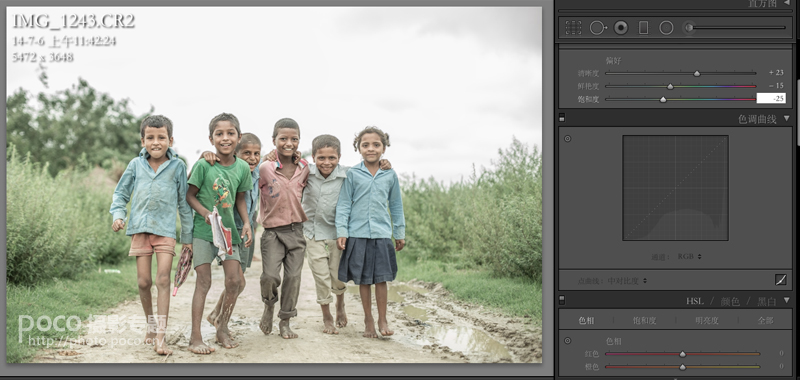
Task: Click the 橙色 hue value 0
Action: (x=781, y=366)
